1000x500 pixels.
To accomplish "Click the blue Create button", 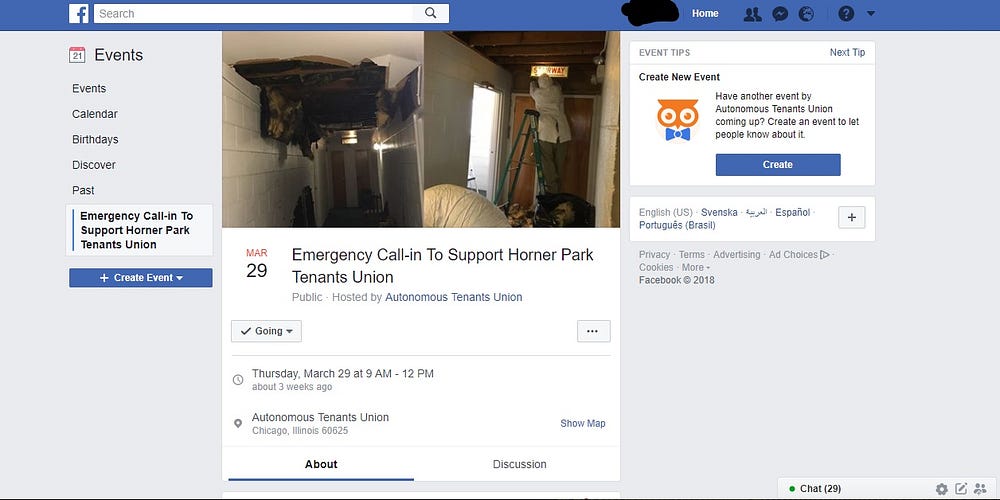I will pyautogui.click(x=777, y=165).
